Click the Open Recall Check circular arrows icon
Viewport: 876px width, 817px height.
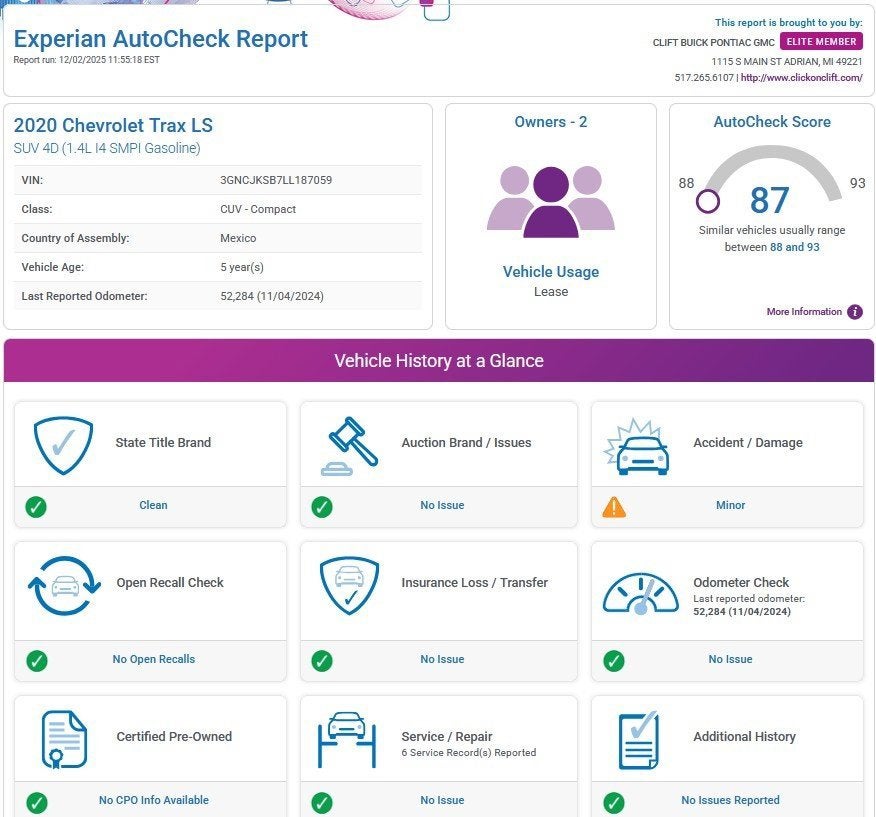(x=64, y=585)
